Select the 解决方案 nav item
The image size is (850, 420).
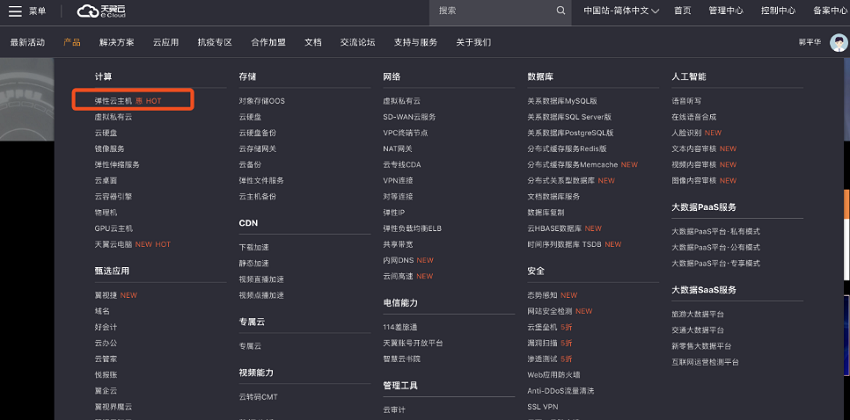point(117,42)
